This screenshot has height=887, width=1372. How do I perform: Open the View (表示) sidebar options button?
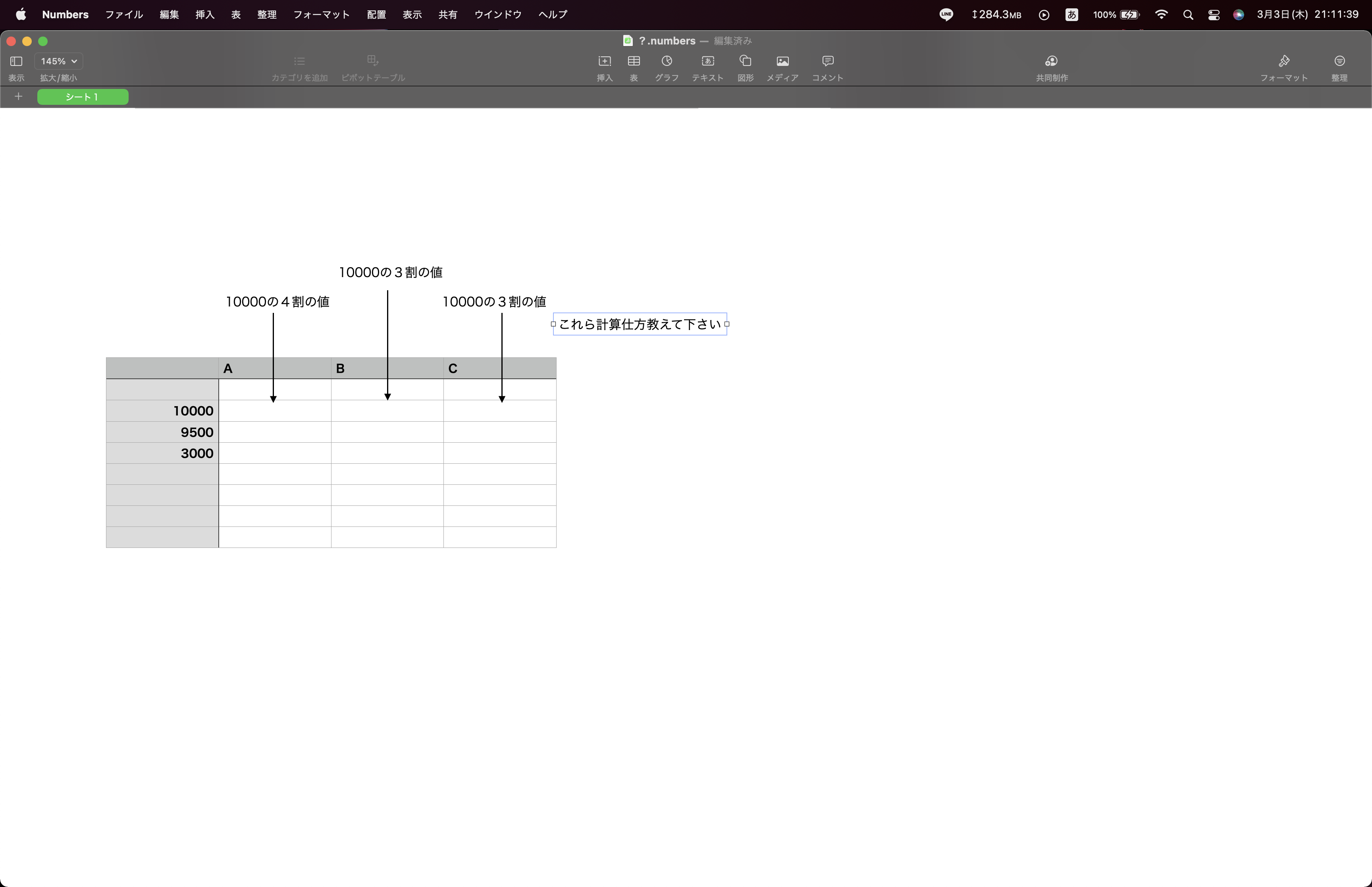16,61
